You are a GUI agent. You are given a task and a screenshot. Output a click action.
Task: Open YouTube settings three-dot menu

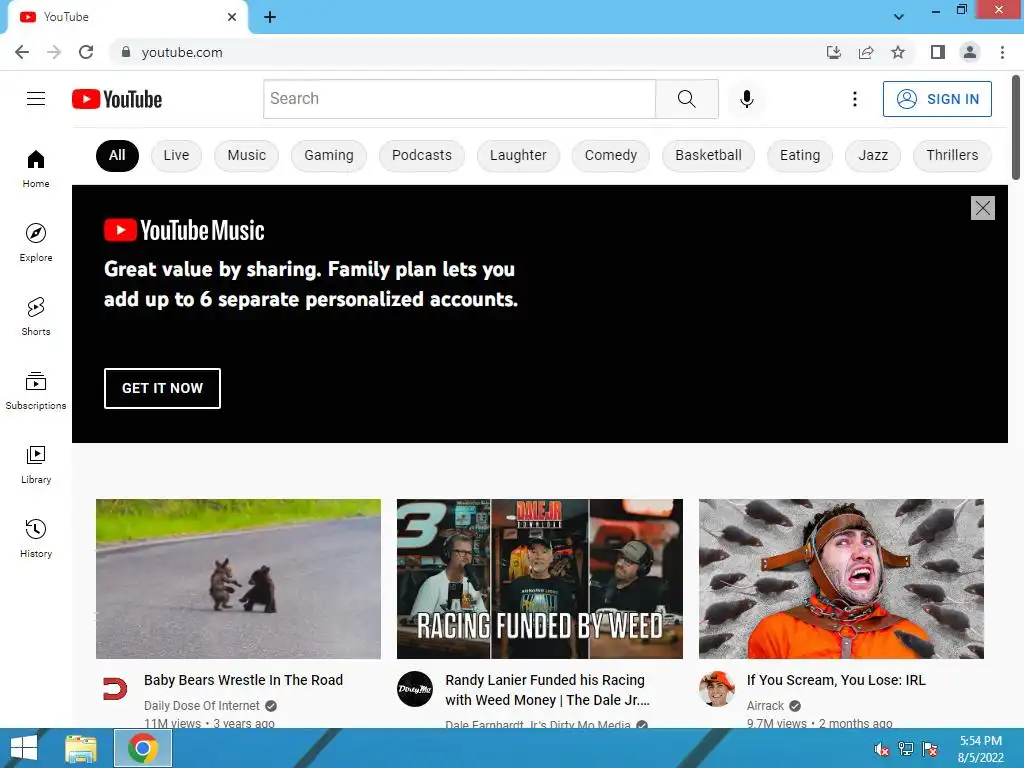coord(854,99)
